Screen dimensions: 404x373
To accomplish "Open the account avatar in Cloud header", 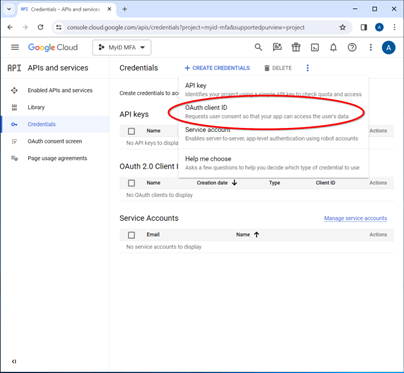I will [x=388, y=48].
